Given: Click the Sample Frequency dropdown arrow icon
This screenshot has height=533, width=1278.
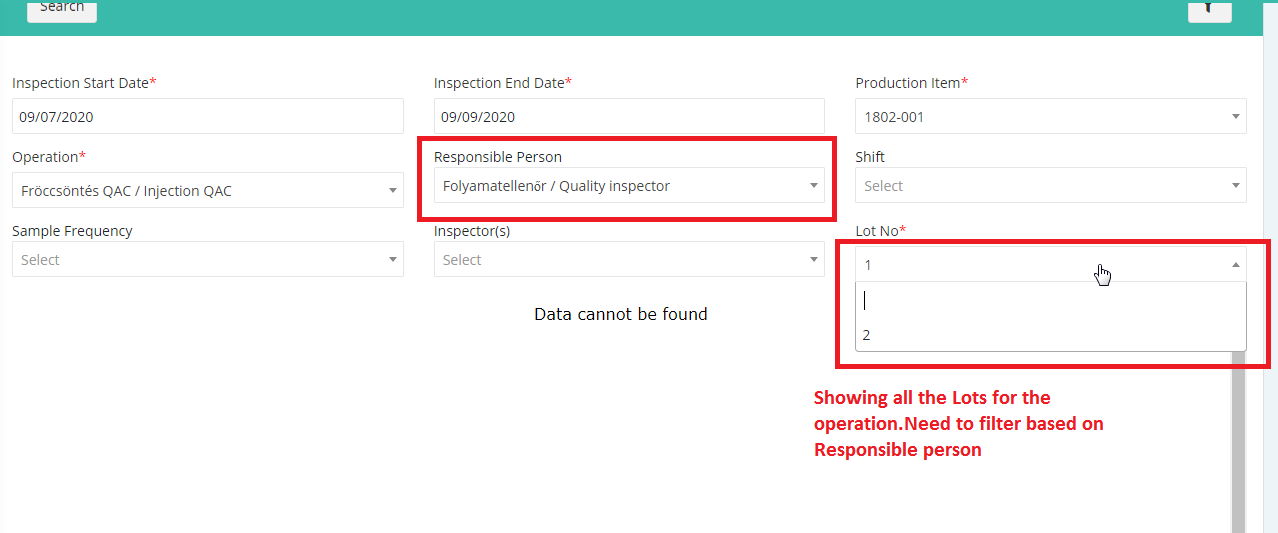Looking at the screenshot, I should pos(393,260).
